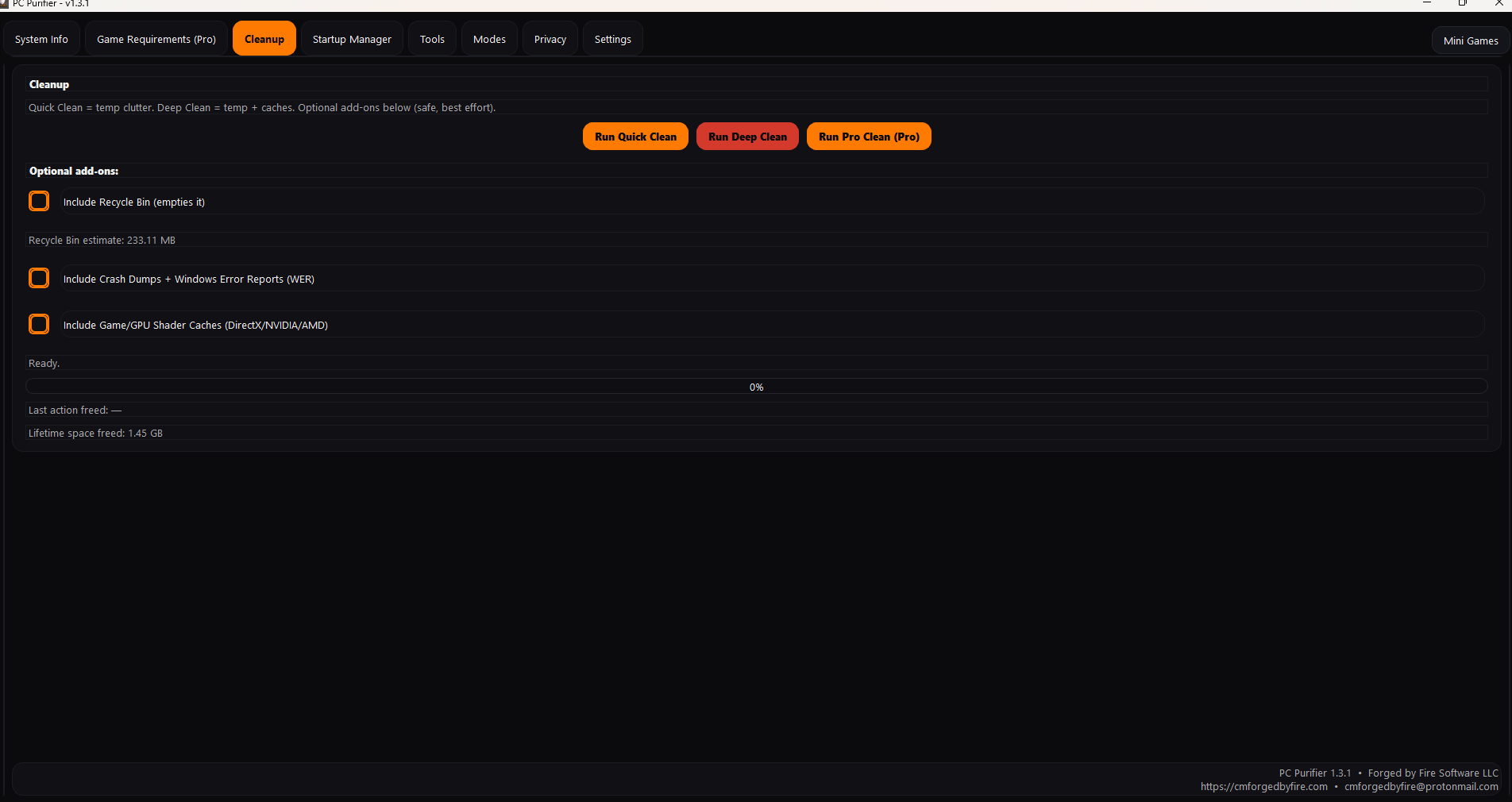Start Run Pro Clean (Pro)
The height and width of the screenshot is (802, 1512).
pyautogui.click(x=868, y=136)
